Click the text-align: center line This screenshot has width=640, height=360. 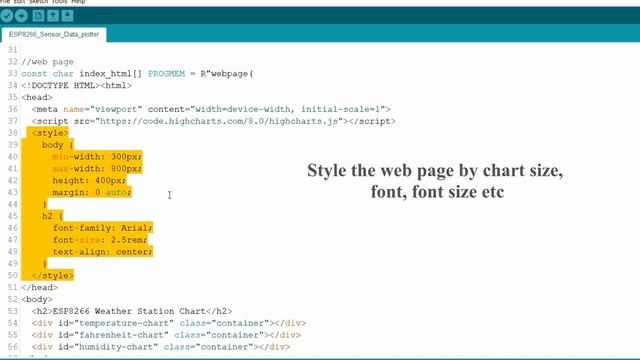[x=102, y=251]
